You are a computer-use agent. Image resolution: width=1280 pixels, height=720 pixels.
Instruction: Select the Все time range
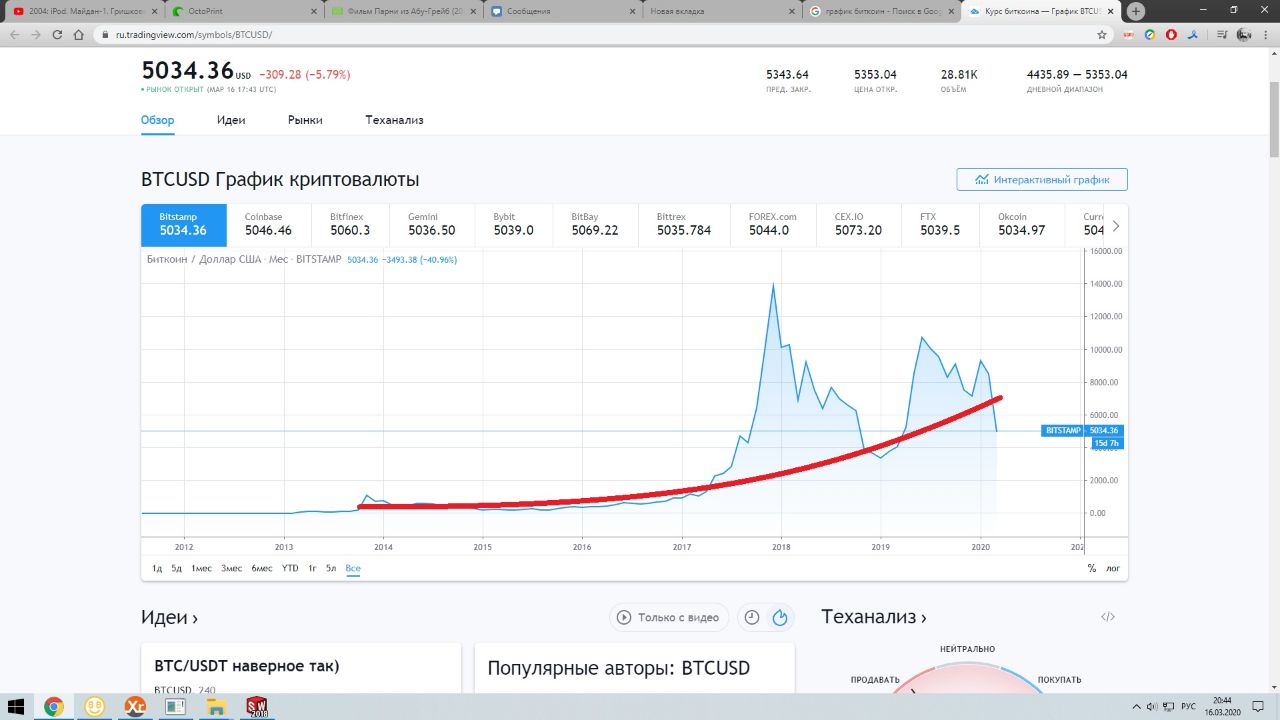click(352, 568)
